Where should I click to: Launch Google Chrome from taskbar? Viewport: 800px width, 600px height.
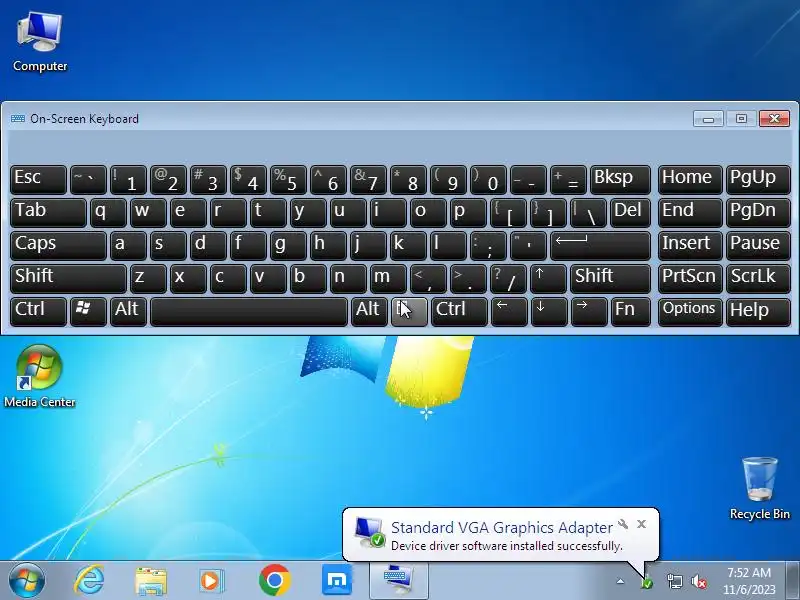274,581
